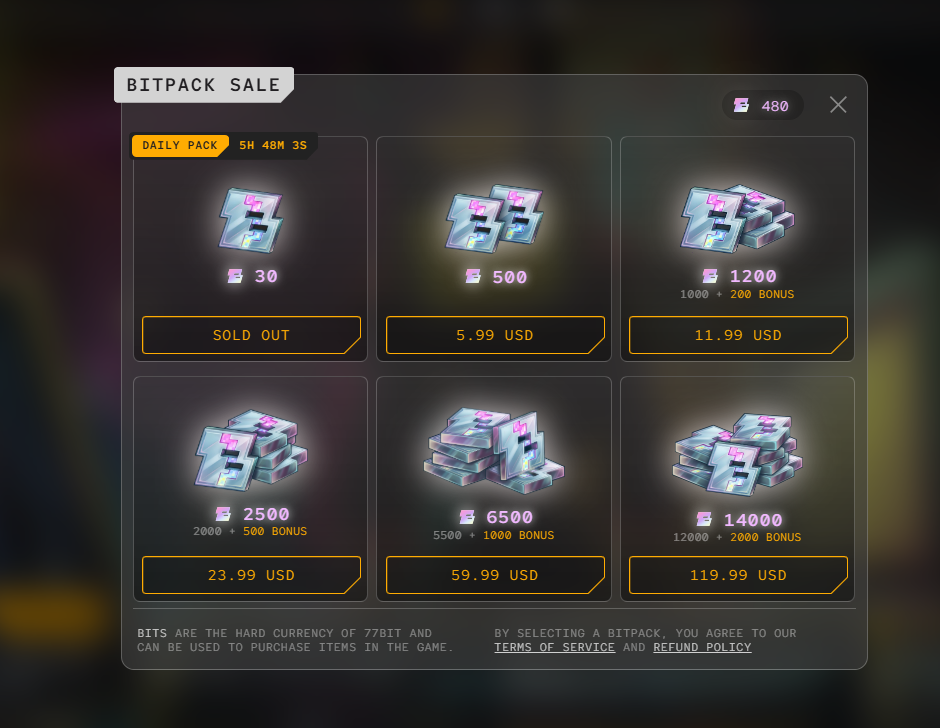Choose the 6500 bits pile artwork

click(x=494, y=451)
